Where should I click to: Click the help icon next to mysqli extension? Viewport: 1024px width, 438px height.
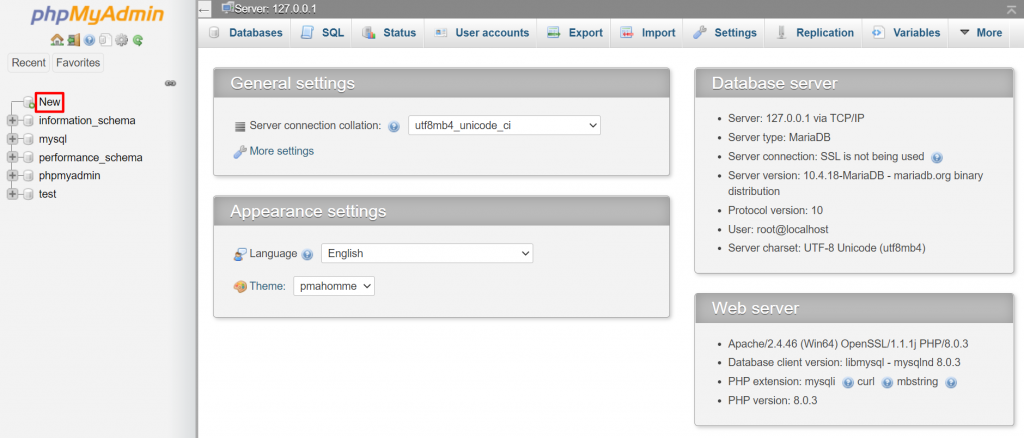pyautogui.click(x=847, y=382)
